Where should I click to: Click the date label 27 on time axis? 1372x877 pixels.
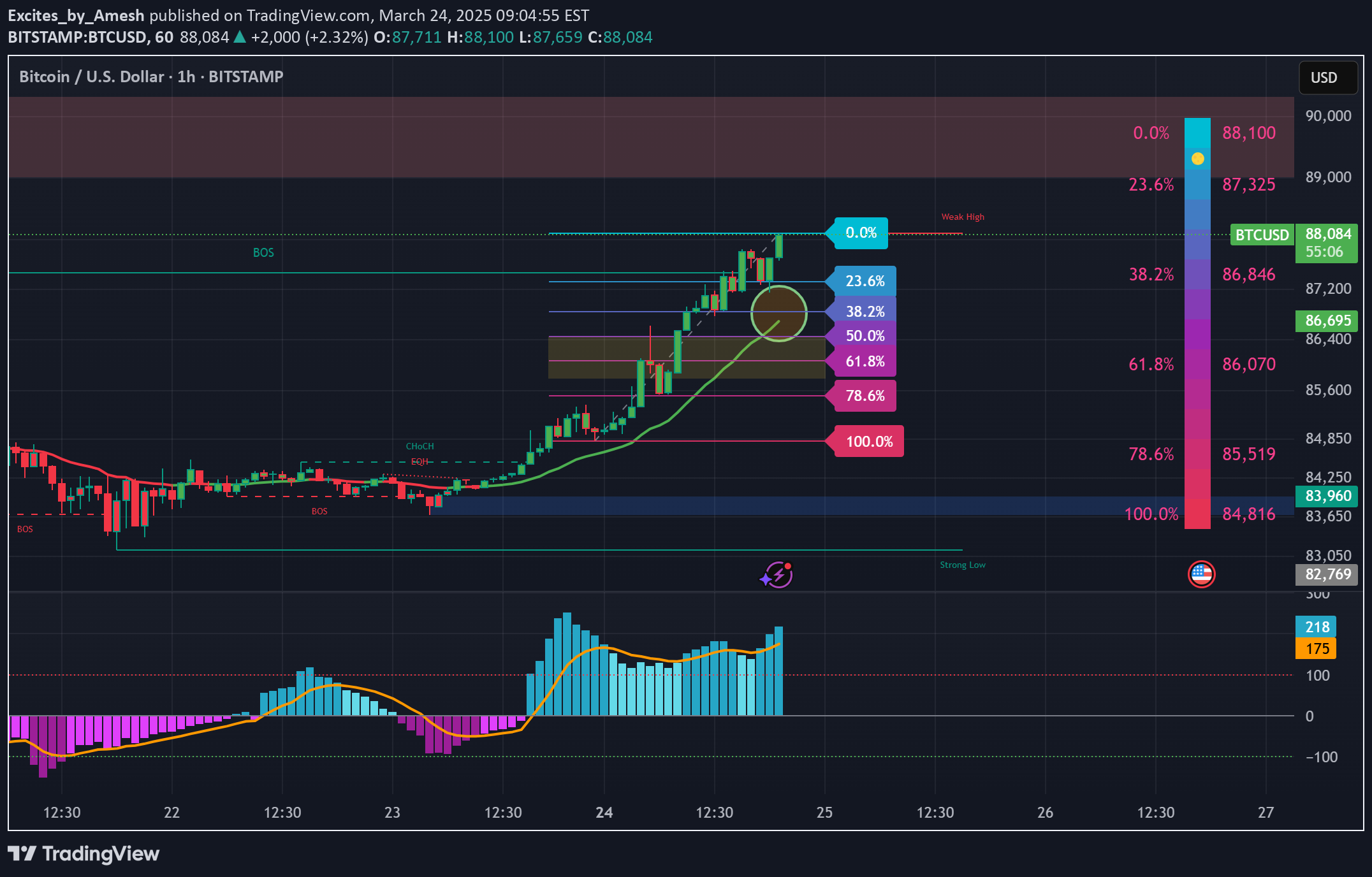click(x=1266, y=813)
